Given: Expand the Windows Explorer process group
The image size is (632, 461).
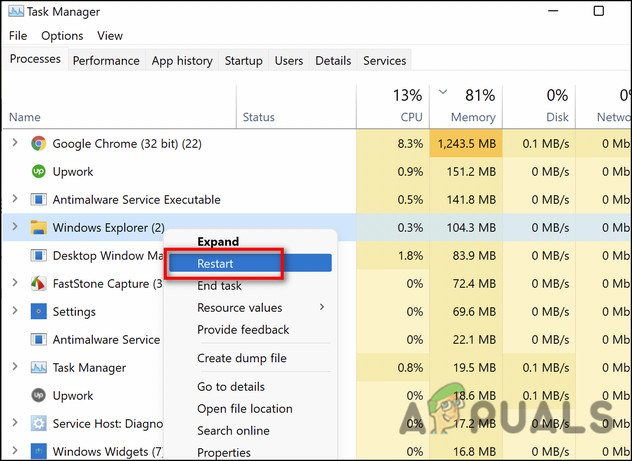Looking at the screenshot, I should coord(15,227).
